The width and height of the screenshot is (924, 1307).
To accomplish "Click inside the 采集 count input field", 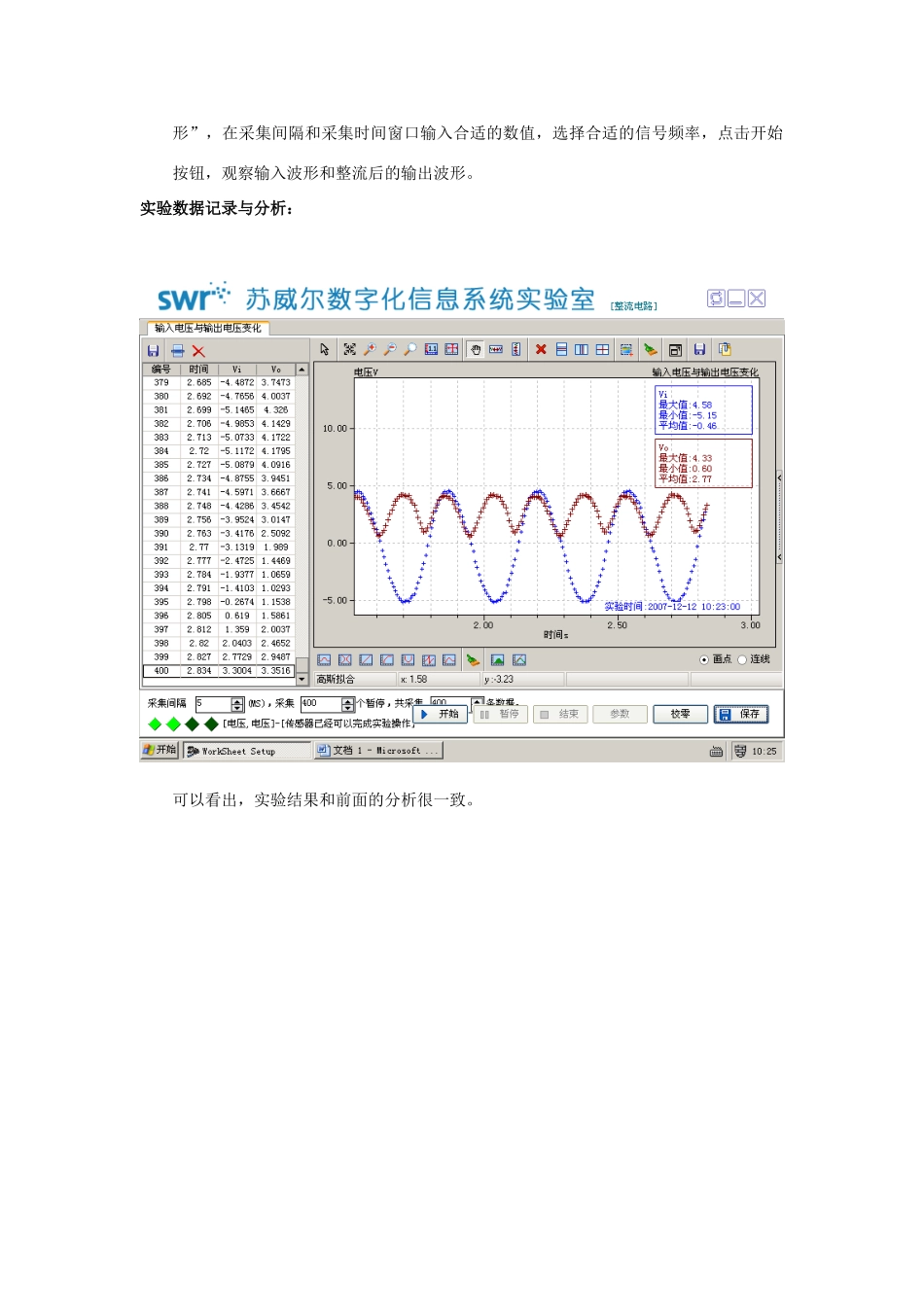I will [x=321, y=704].
